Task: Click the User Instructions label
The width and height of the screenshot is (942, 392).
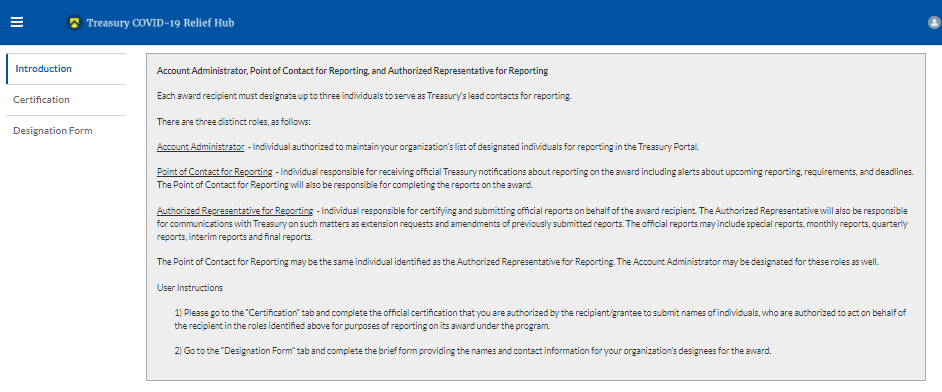Action: pos(190,288)
